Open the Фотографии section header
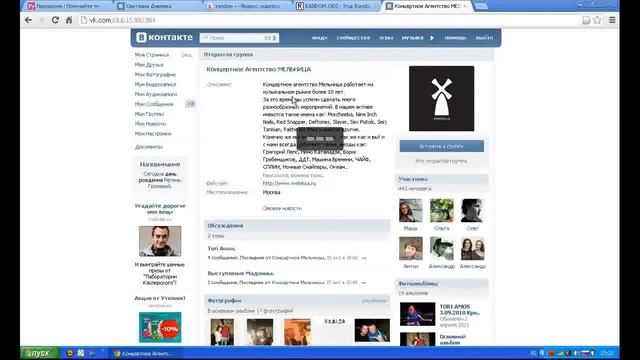 297,300
